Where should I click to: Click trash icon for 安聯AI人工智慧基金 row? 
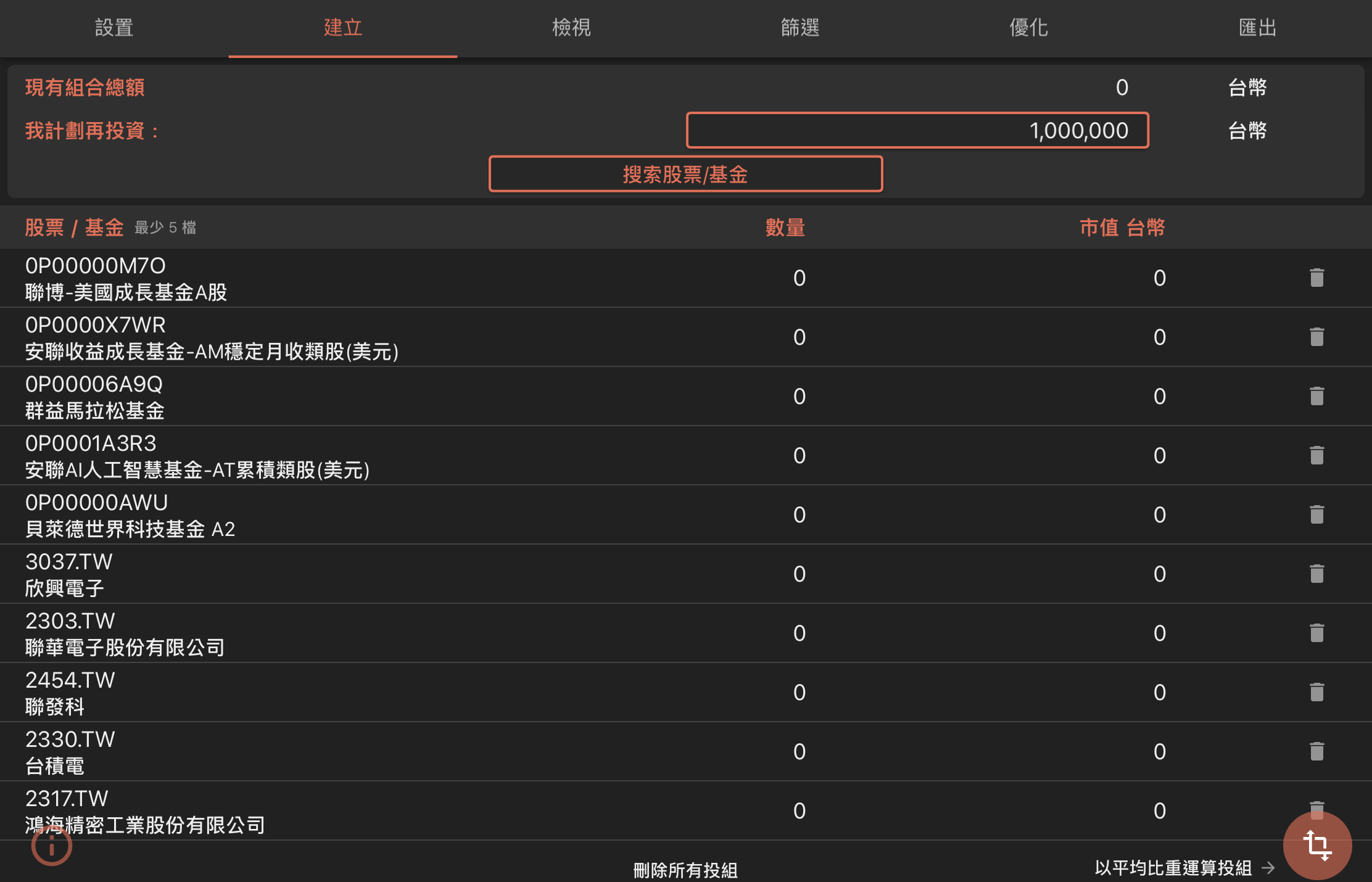(x=1316, y=455)
